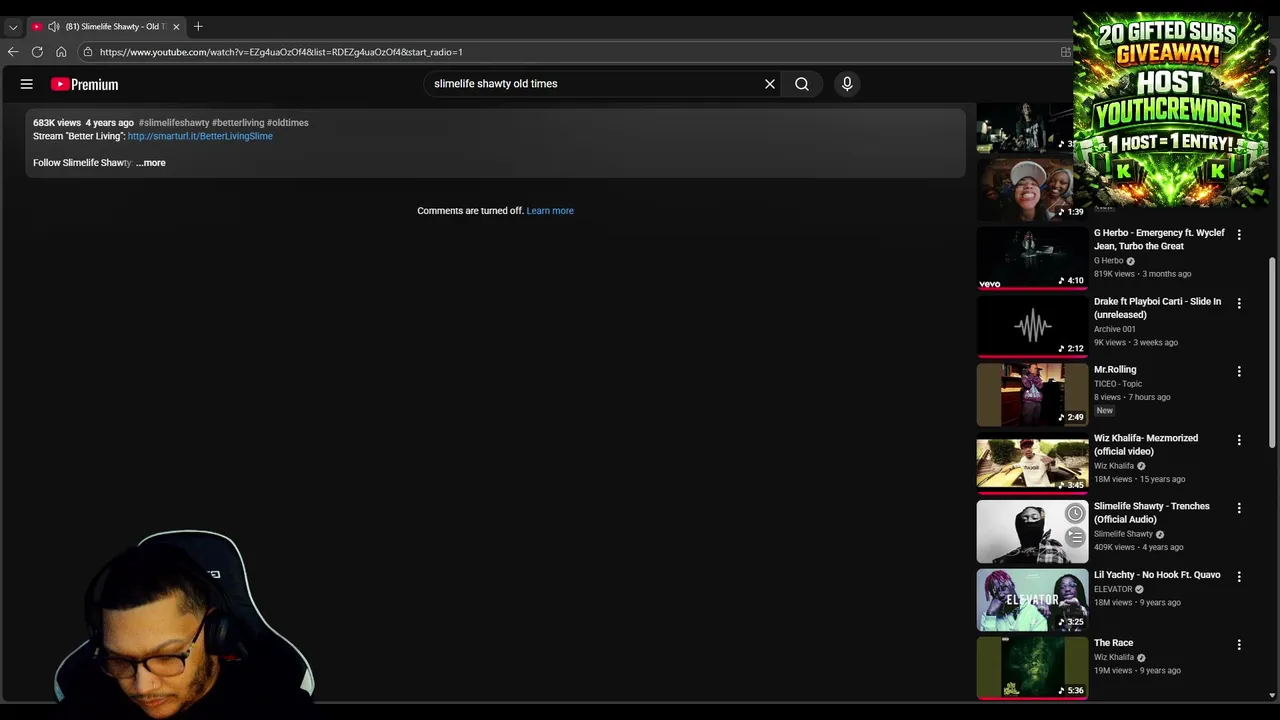This screenshot has width=1280, height=720.
Task: Open the 'Mr.Rolling' video title
Action: click(x=1115, y=370)
